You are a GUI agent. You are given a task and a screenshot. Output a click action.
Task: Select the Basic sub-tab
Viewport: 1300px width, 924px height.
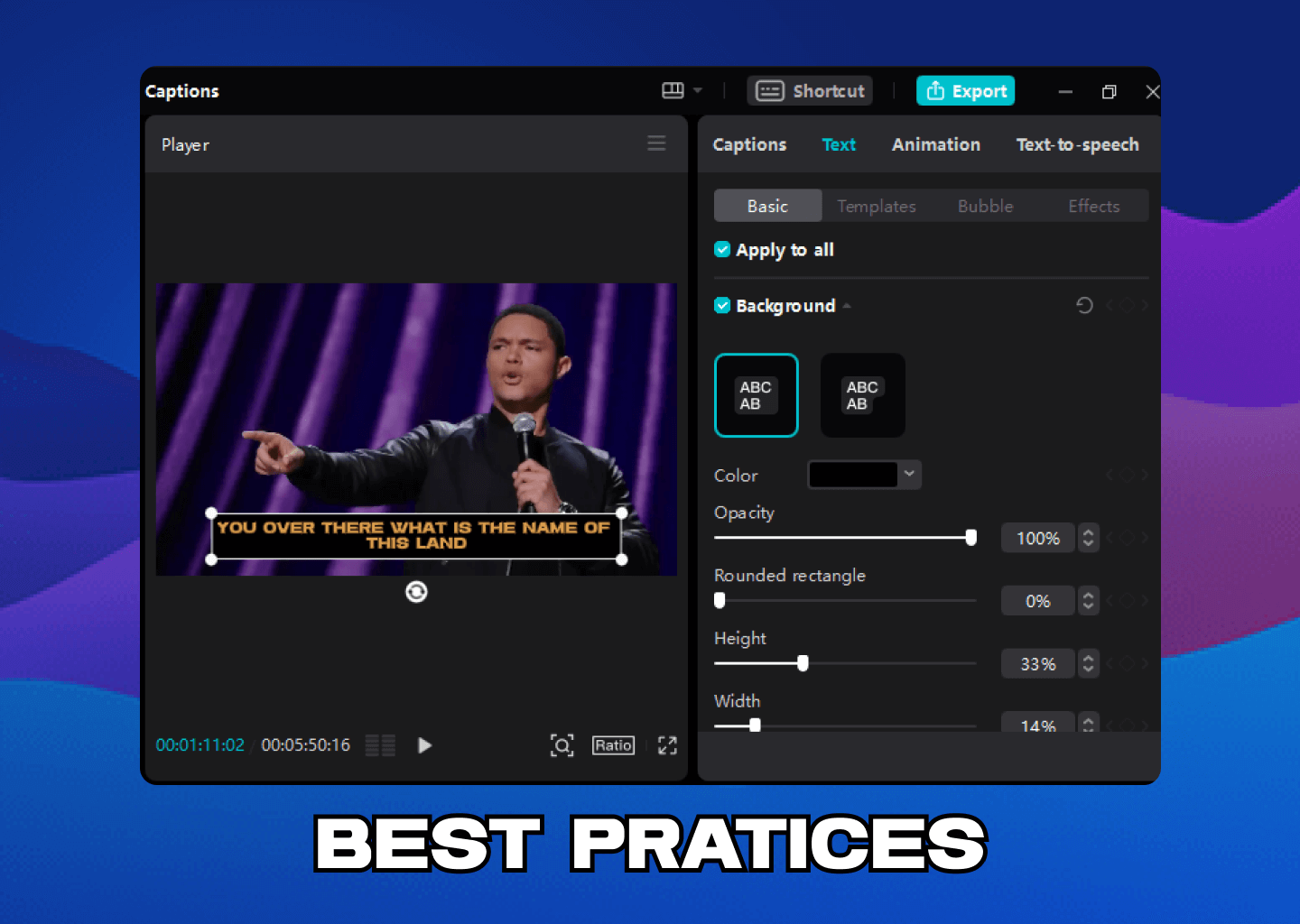767,206
